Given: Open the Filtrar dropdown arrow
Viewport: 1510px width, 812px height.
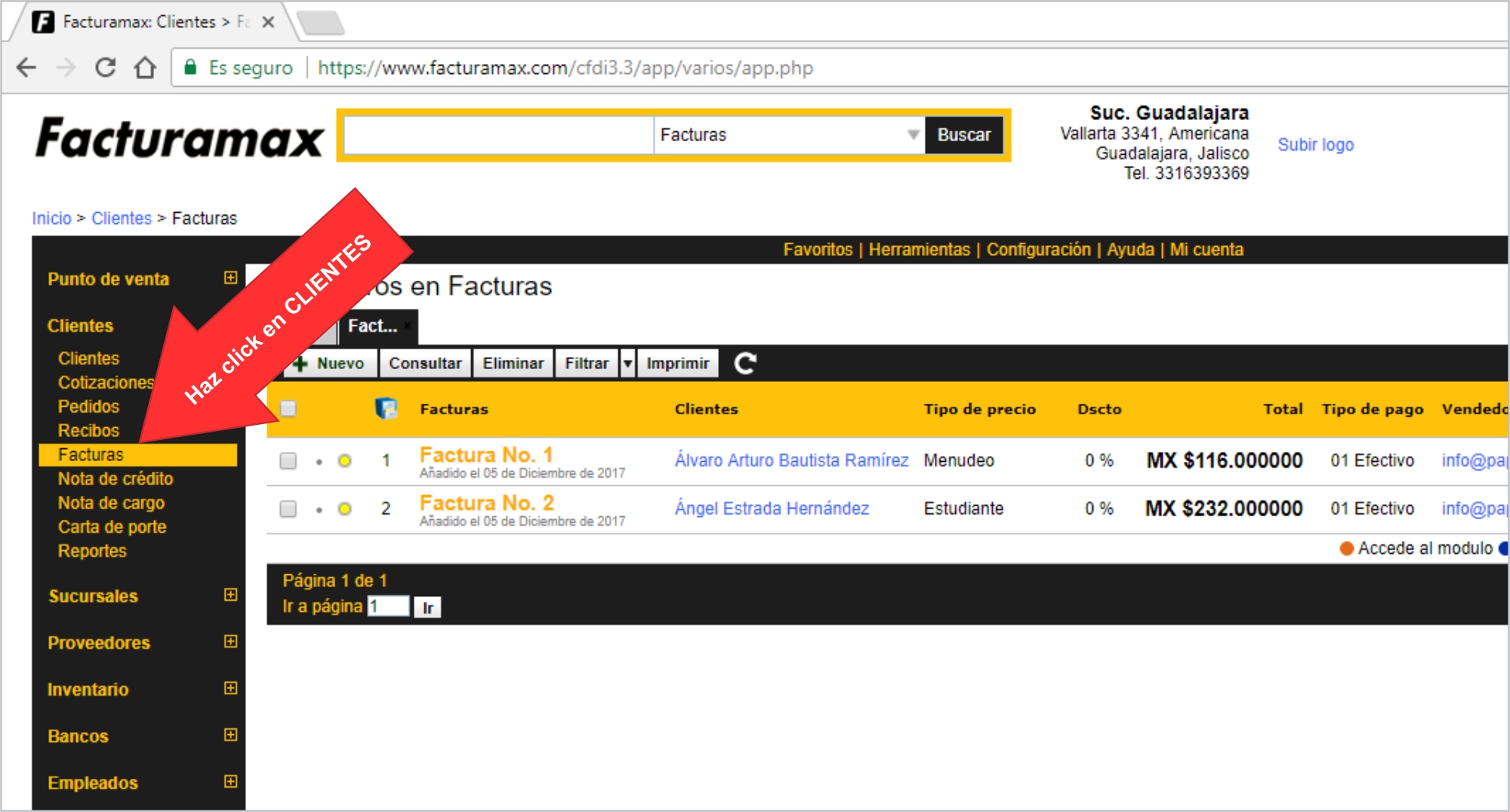Looking at the screenshot, I should 627,363.
